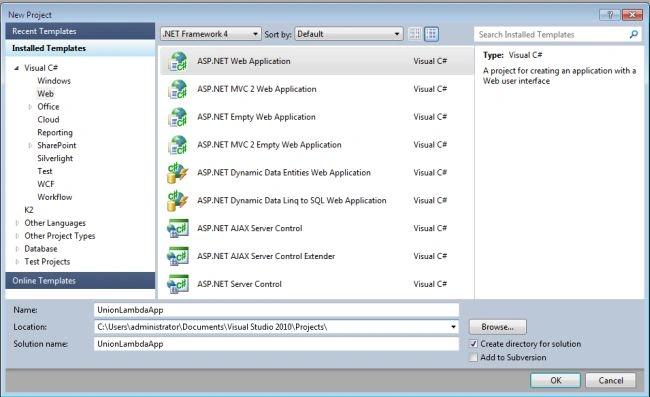The width and height of the screenshot is (650, 397).
Task: Click the help question mark button
Action: point(610,15)
